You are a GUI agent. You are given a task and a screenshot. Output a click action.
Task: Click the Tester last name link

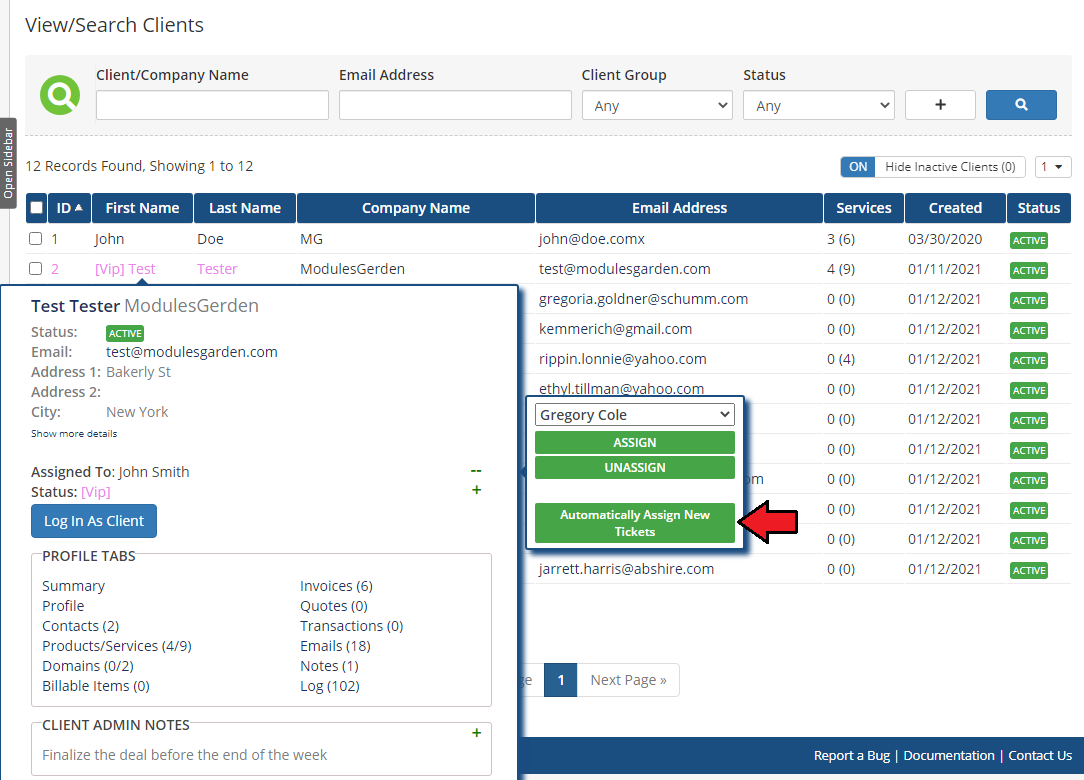217,269
